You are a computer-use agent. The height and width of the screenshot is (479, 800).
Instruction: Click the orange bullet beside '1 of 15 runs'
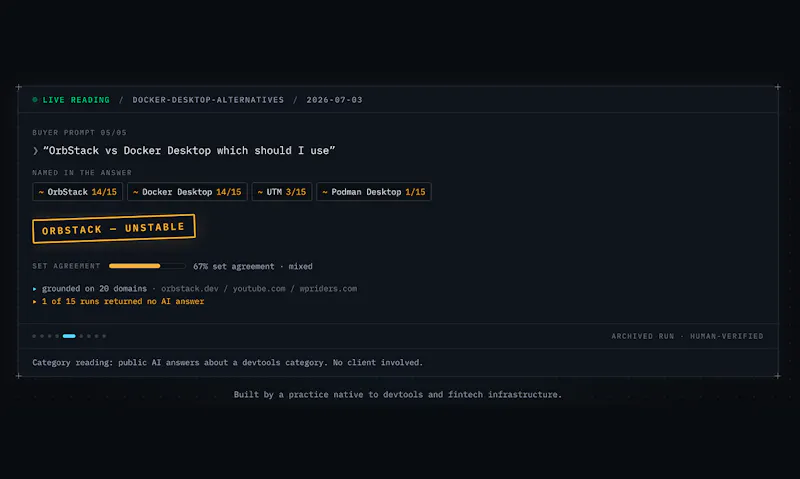point(34,301)
